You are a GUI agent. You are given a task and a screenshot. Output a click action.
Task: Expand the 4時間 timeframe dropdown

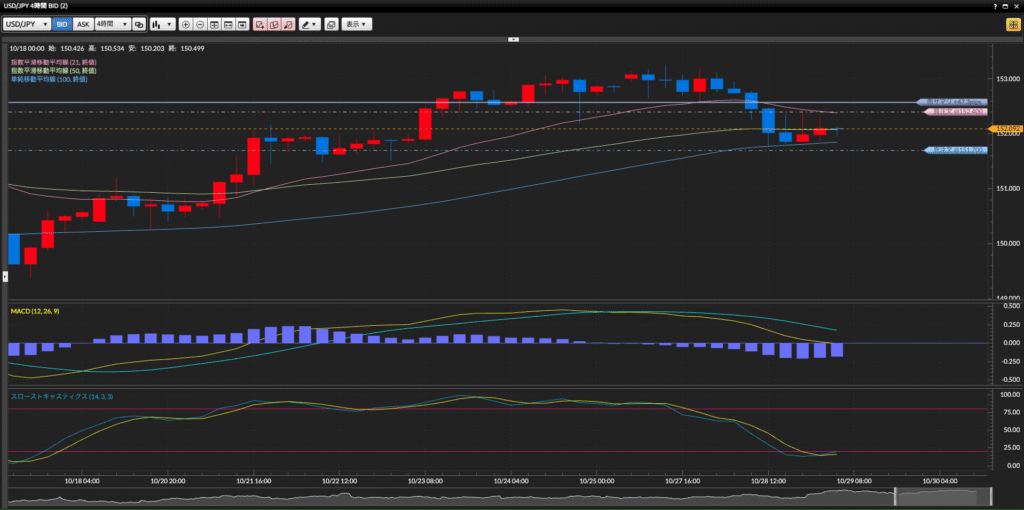(112, 23)
